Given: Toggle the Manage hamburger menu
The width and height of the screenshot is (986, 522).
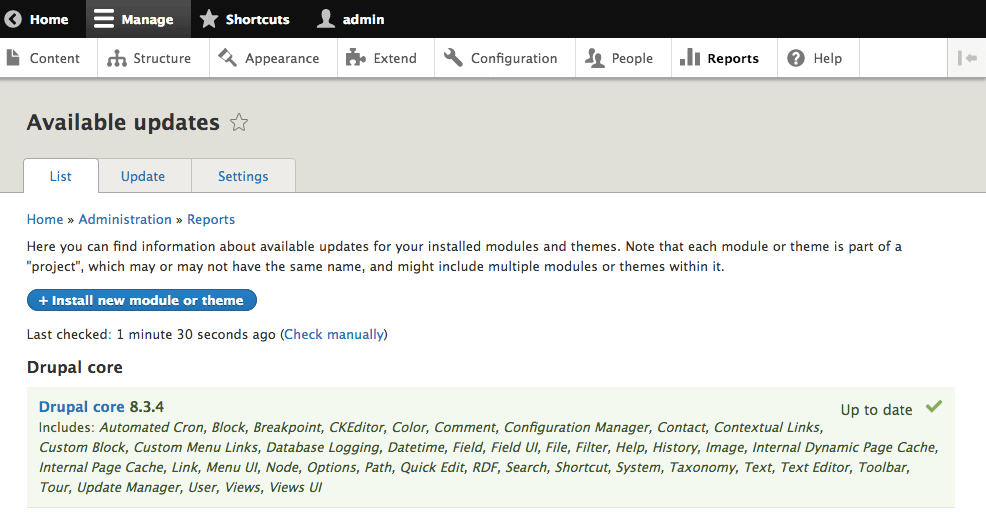Looking at the screenshot, I should (104, 19).
